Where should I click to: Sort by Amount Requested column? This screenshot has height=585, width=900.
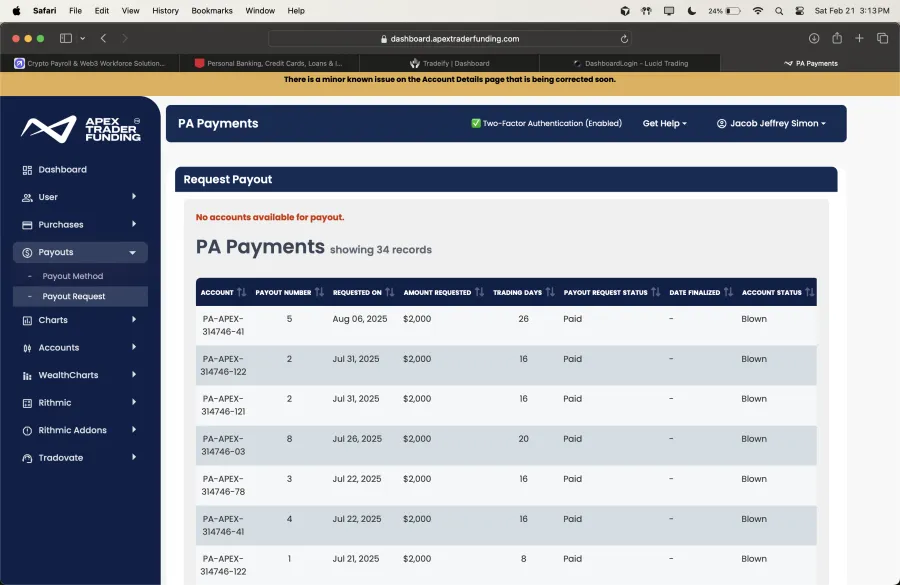479,292
